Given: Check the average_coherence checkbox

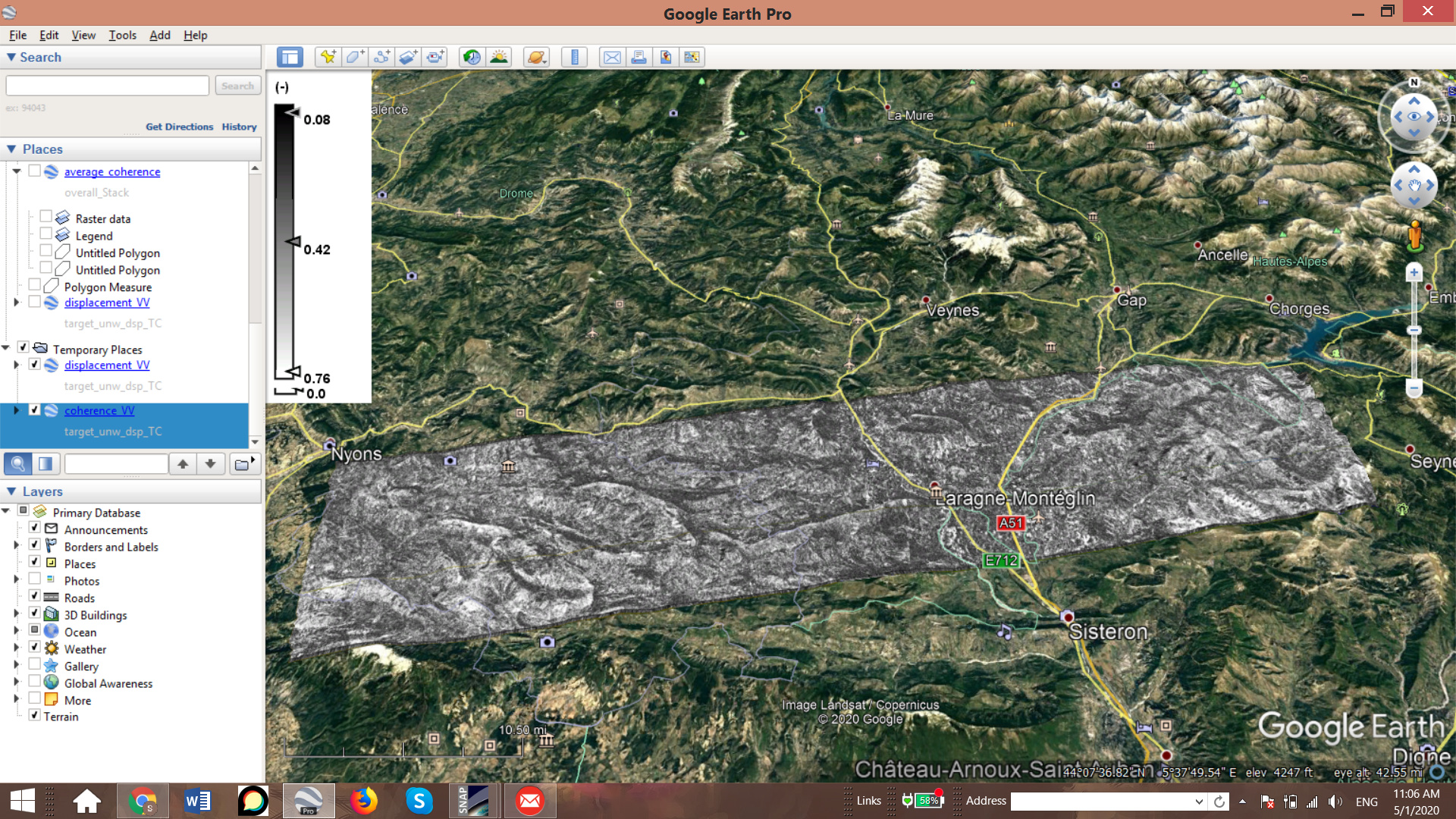Looking at the screenshot, I should (x=34, y=171).
